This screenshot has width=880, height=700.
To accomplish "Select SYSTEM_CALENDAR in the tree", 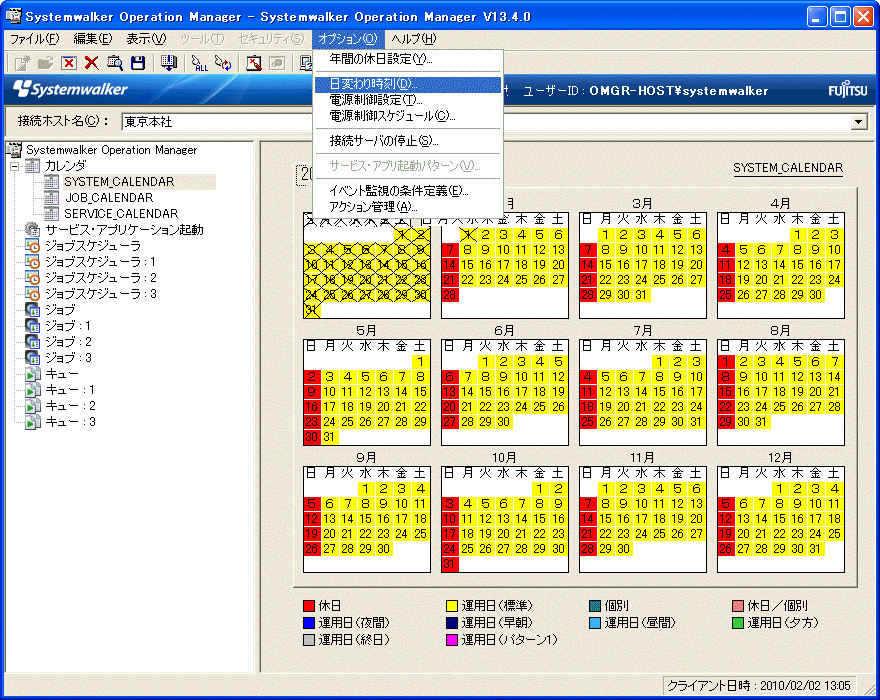I will pos(119,182).
